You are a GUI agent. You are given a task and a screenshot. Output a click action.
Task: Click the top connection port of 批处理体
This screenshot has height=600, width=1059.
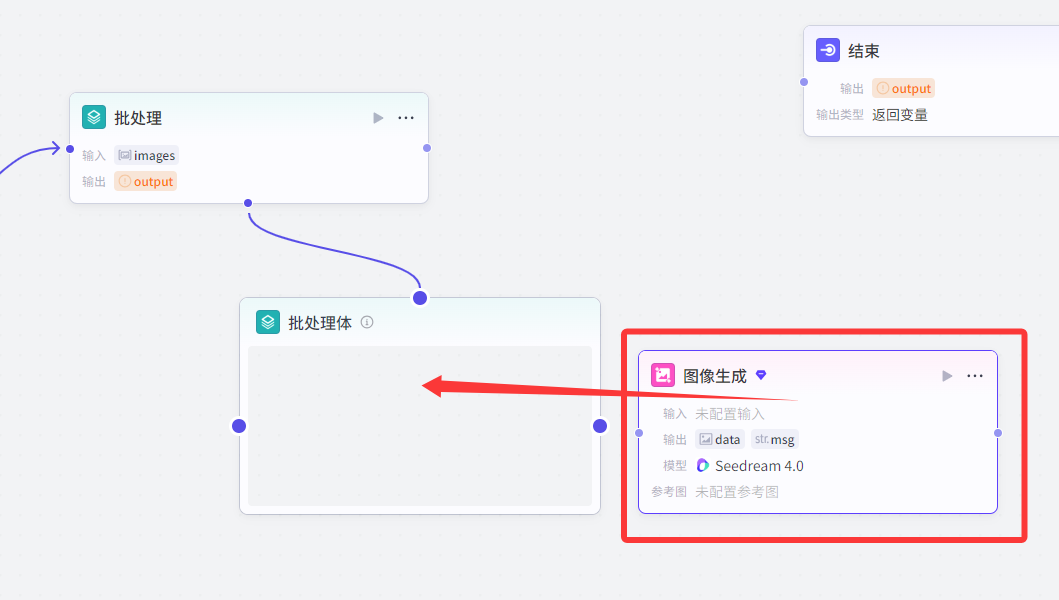[x=420, y=298]
